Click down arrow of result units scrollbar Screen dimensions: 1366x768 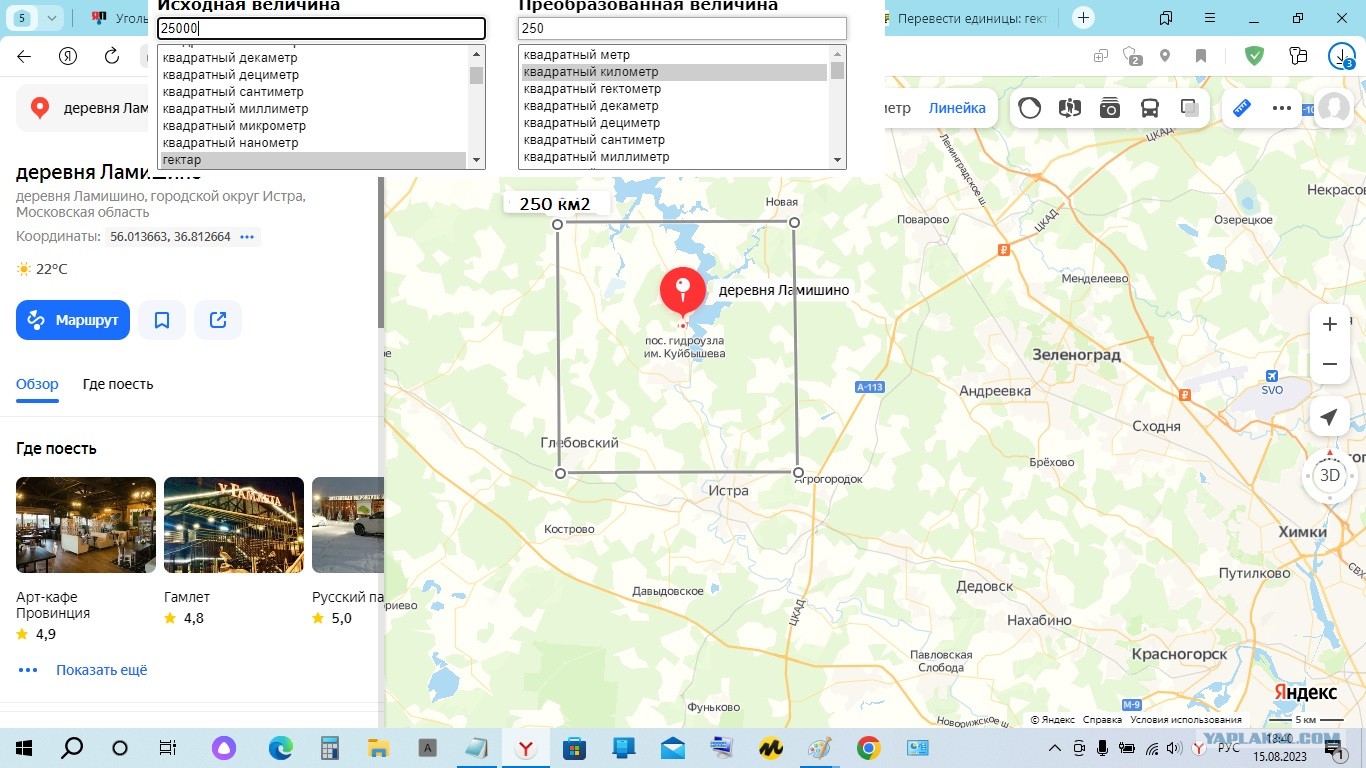[837, 160]
